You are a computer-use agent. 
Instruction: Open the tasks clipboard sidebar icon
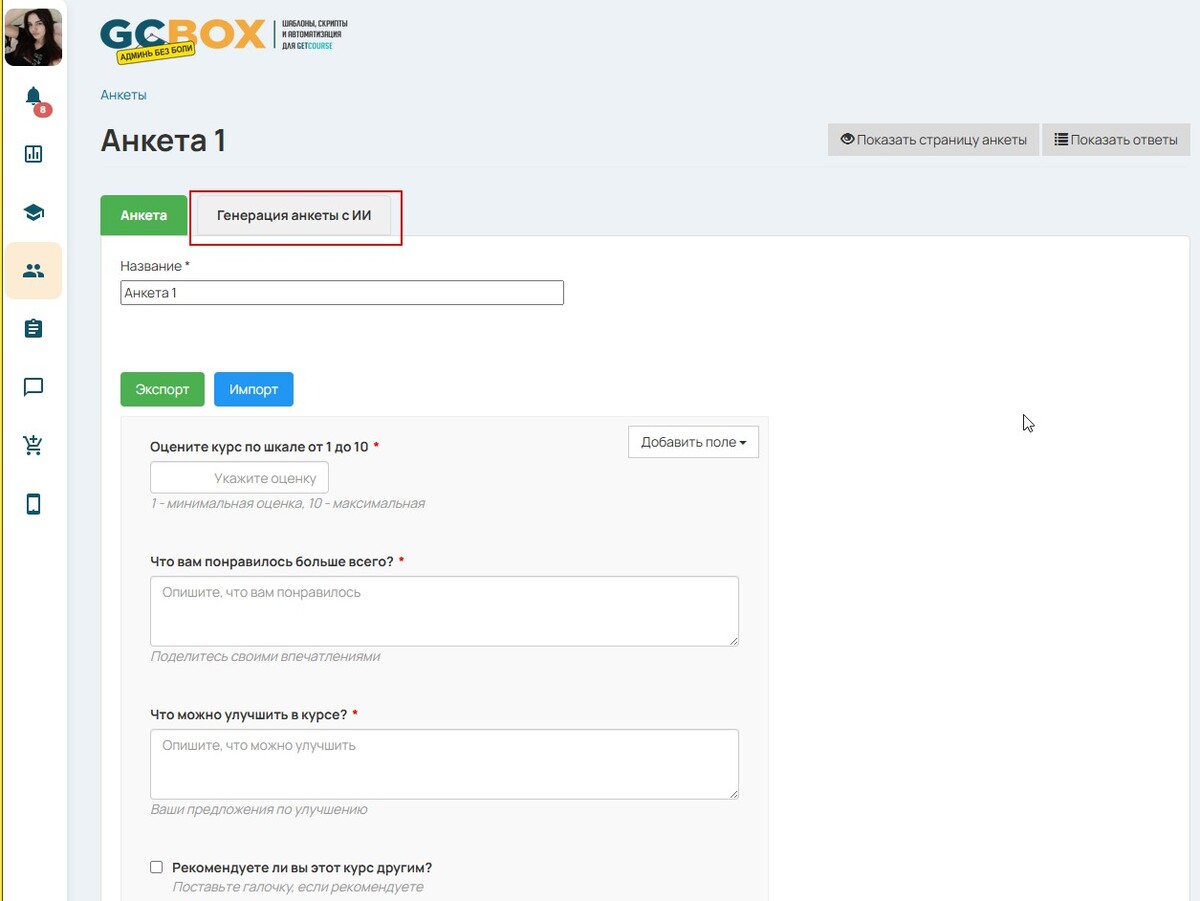pyautogui.click(x=34, y=329)
